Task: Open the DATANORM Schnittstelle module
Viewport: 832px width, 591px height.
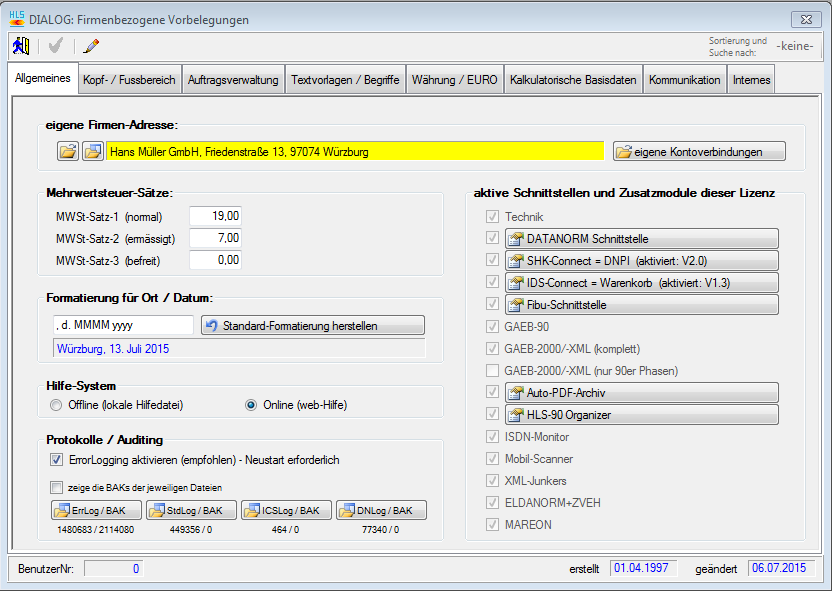Action: (640, 238)
